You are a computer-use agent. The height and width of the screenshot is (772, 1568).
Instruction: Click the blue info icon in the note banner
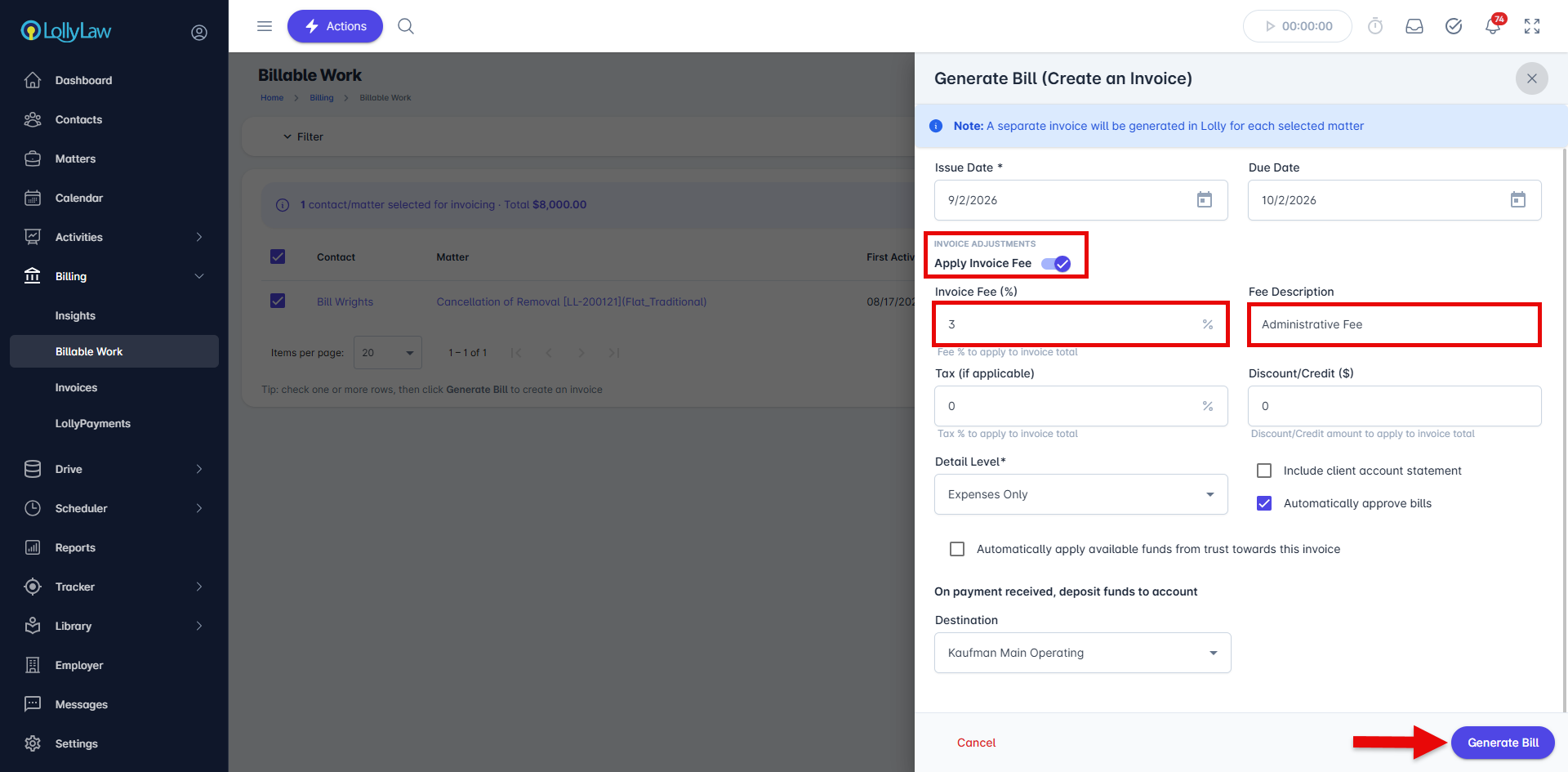936,126
